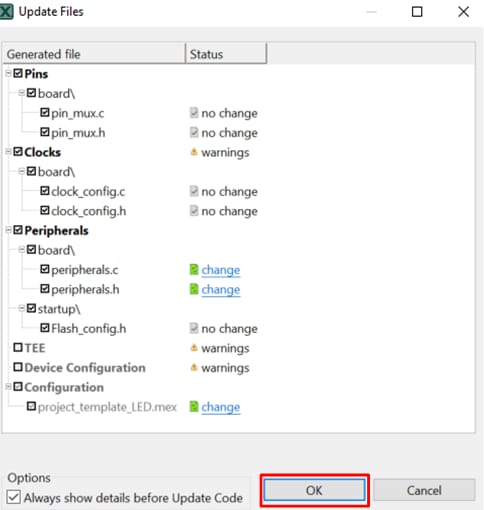
Task: Open the change link for peripherals.c
Action: click(221, 270)
